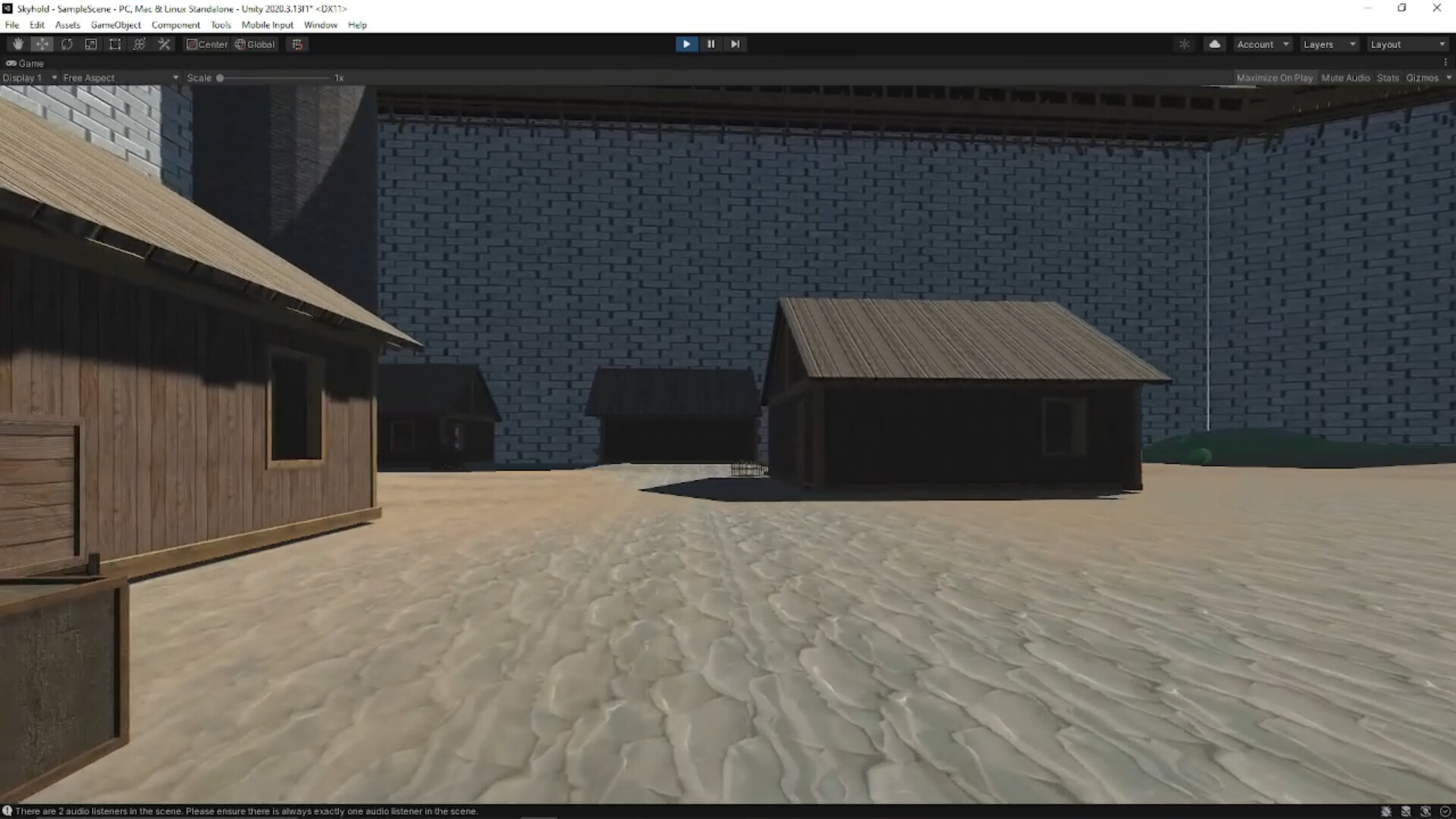1456x819 pixels.
Task: Select the combined Transform tool
Action: click(140, 44)
